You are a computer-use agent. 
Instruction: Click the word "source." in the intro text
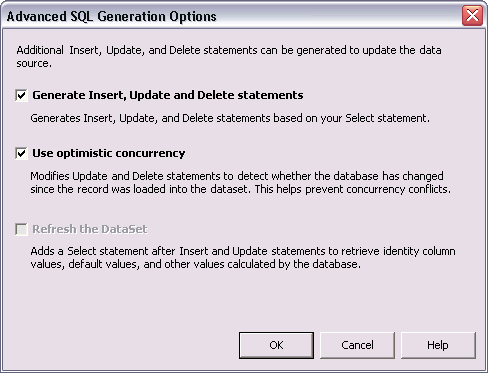point(34,63)
